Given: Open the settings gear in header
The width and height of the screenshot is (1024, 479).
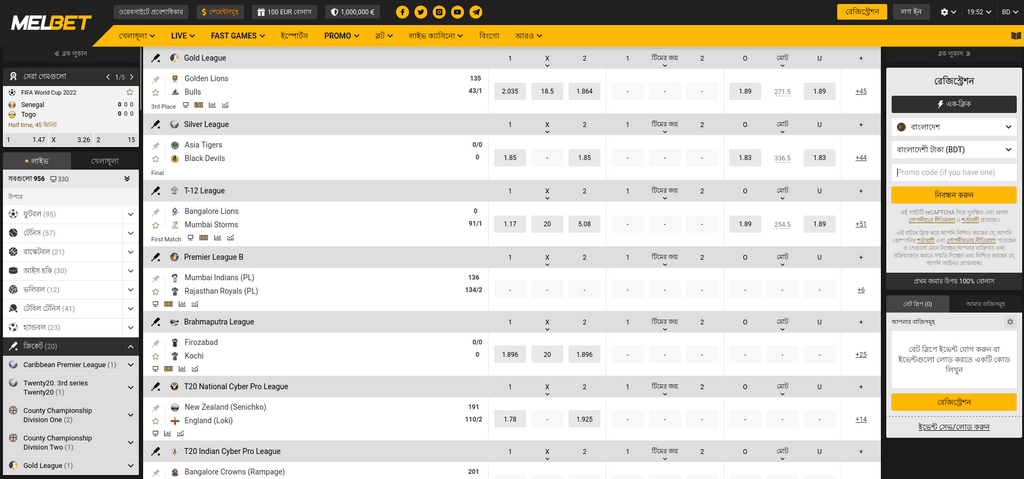Looking at the screenshot, I should click(x=948, y=12).
